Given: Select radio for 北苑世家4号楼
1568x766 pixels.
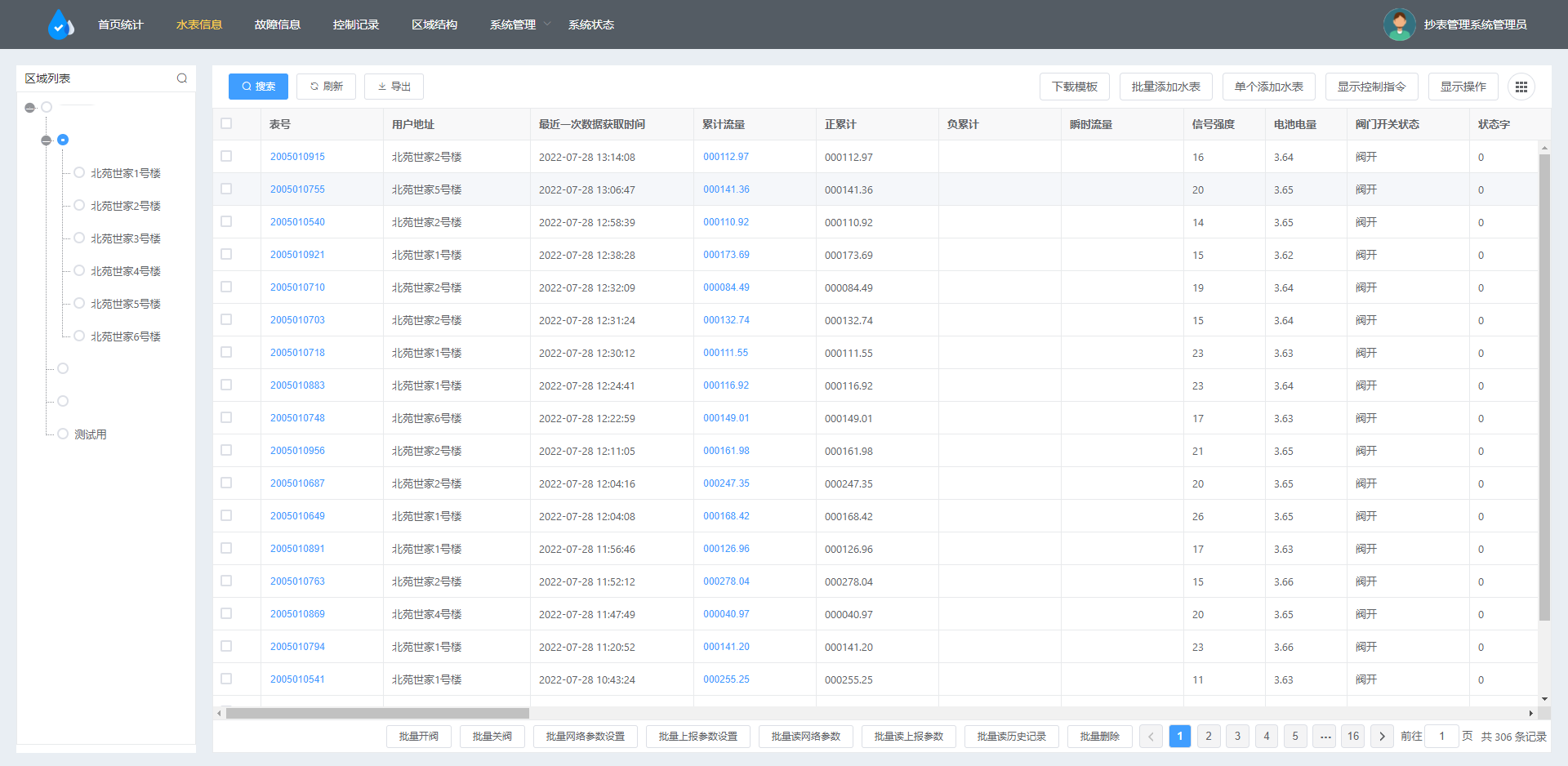Looking at the screenshot, I should tap(79, 270).
